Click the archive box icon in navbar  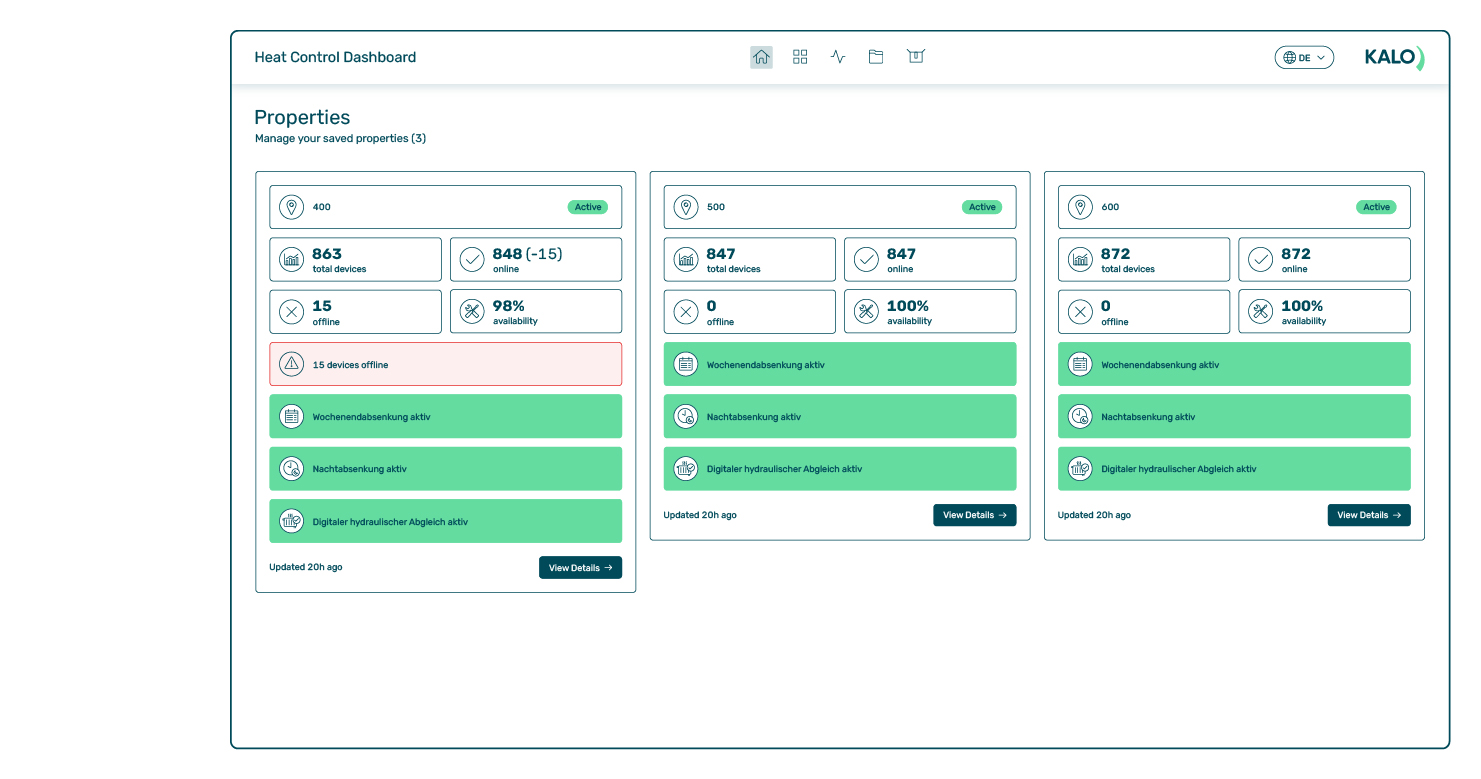click(915, 57)
